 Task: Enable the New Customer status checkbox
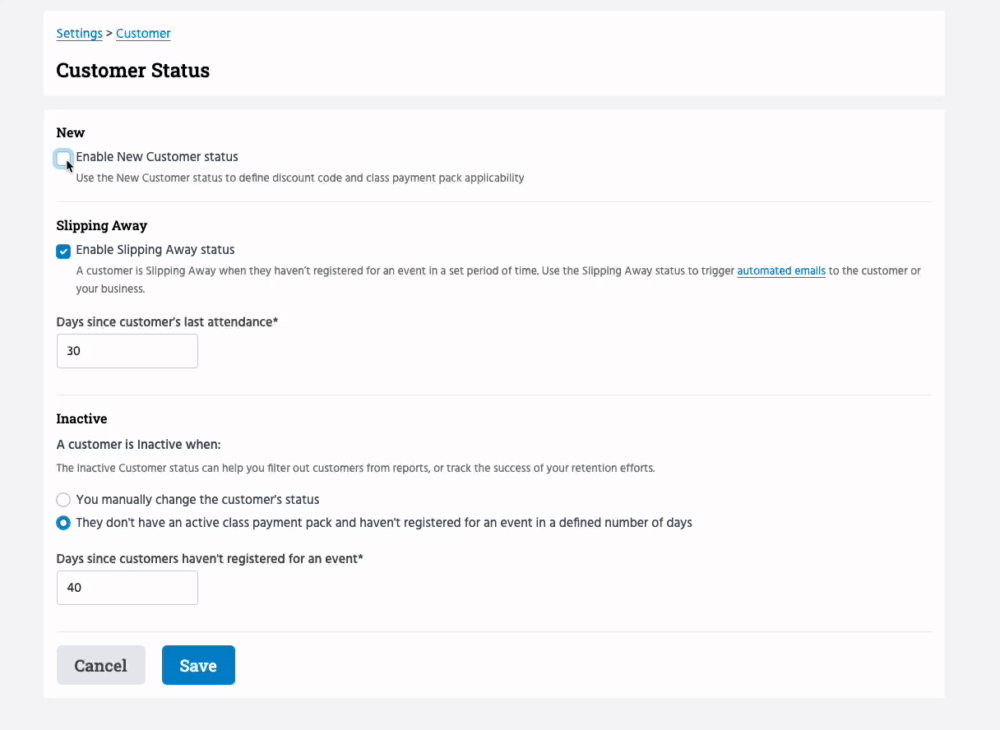63,157
